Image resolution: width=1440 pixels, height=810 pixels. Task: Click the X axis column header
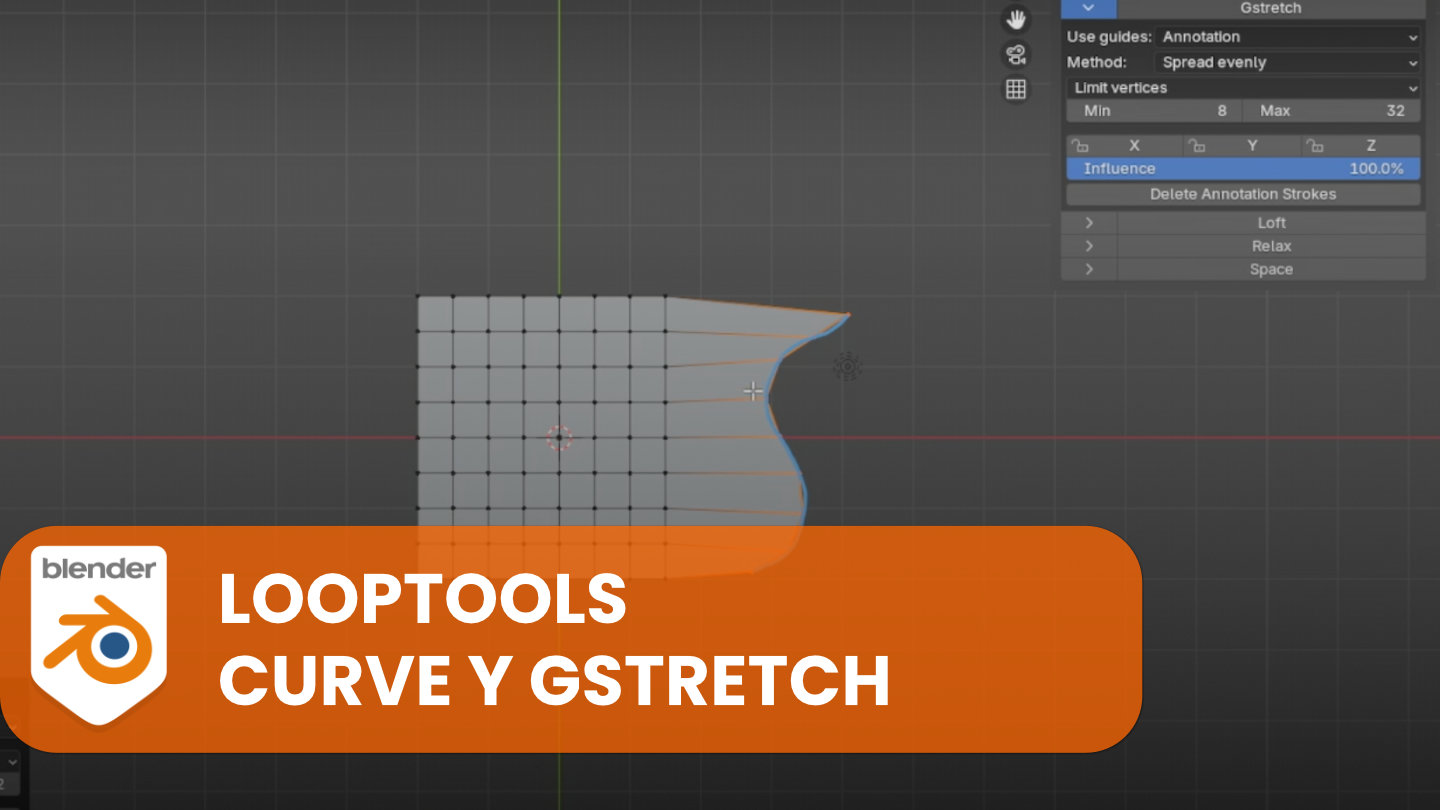tap(1135, 145)
